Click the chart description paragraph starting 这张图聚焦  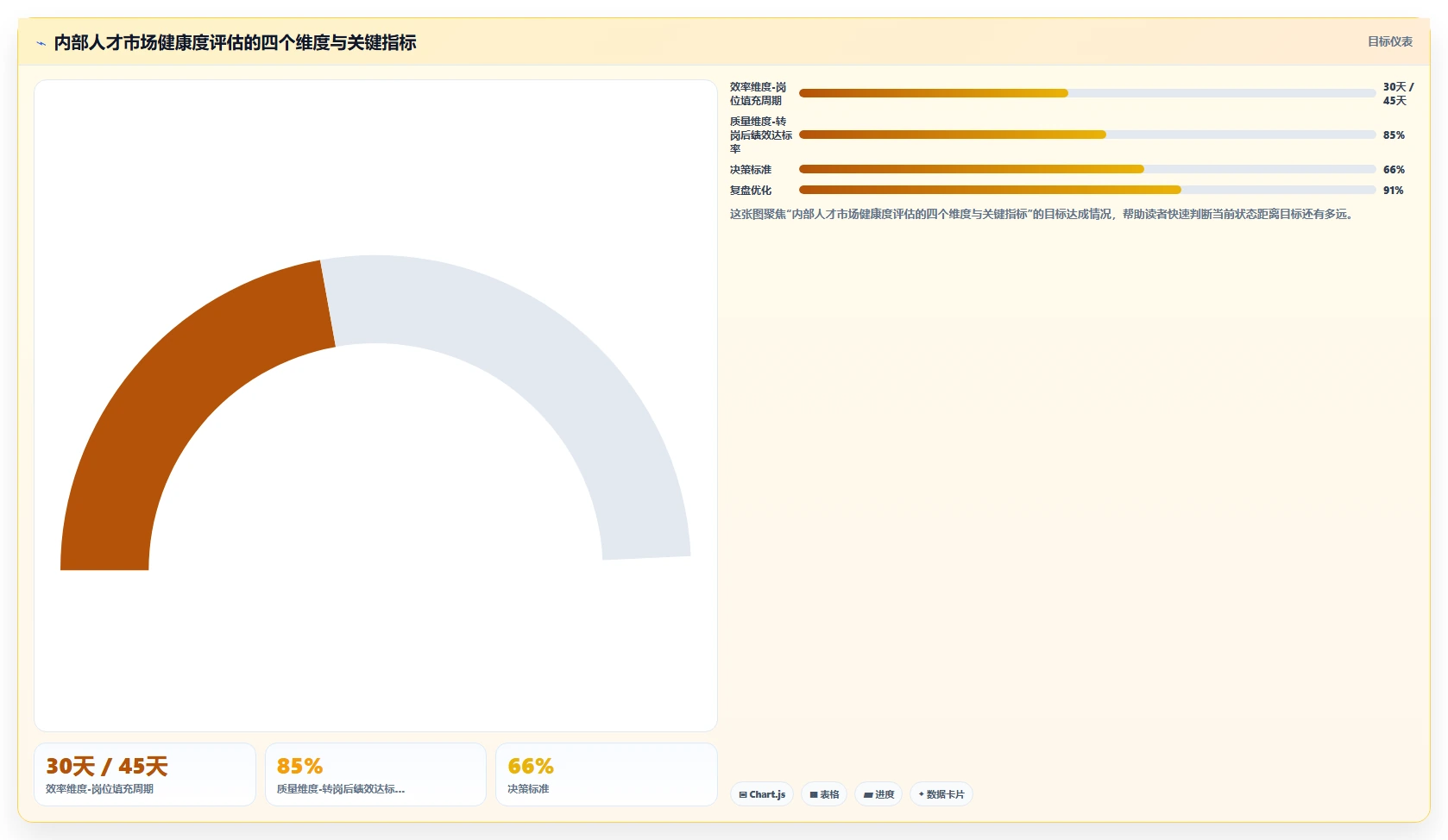pyautogui.click(x=1043, y=214)
